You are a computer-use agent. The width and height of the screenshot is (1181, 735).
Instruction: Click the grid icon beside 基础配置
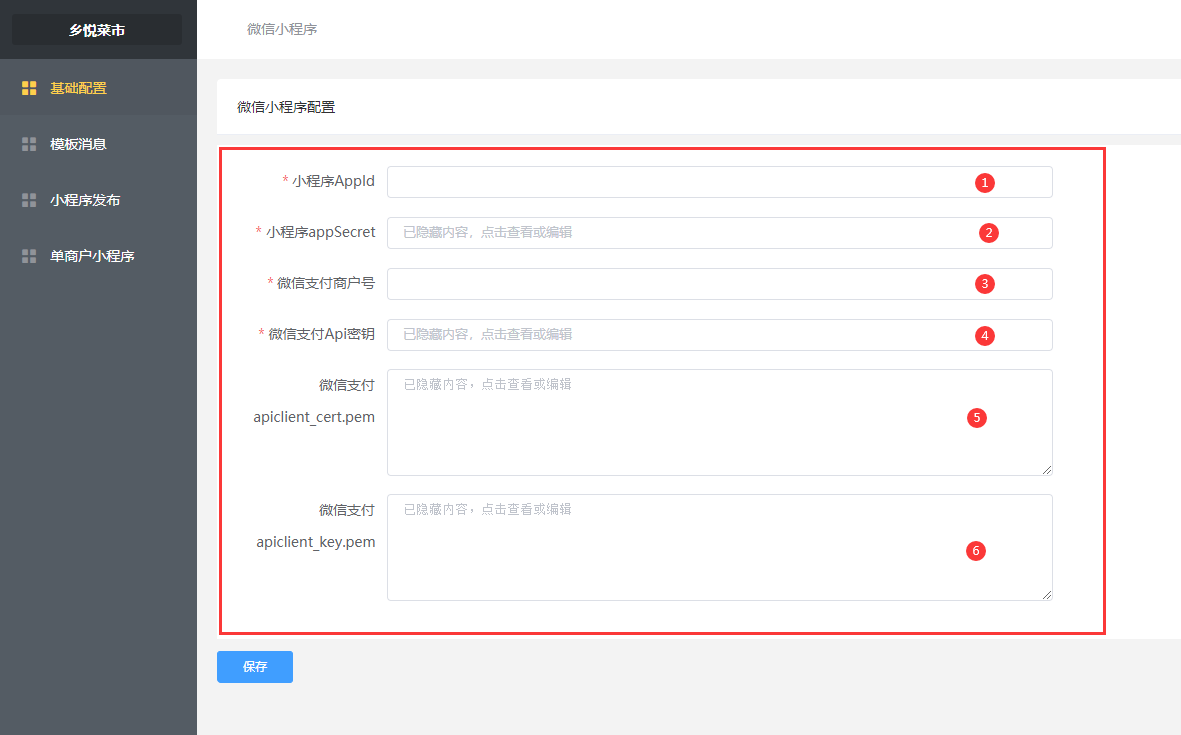[29, 88]
